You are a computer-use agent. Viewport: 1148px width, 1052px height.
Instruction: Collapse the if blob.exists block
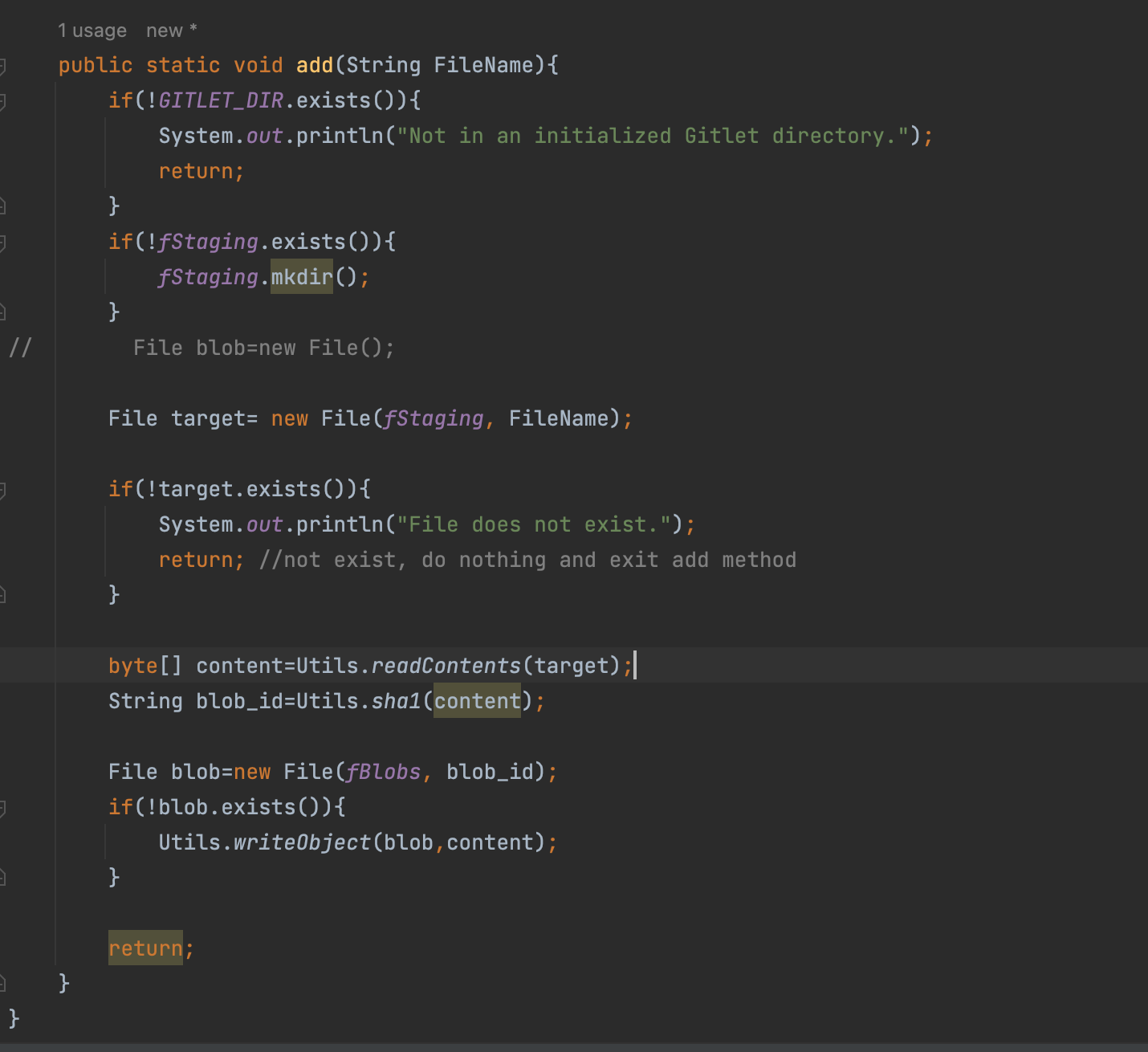pos(2,808)
